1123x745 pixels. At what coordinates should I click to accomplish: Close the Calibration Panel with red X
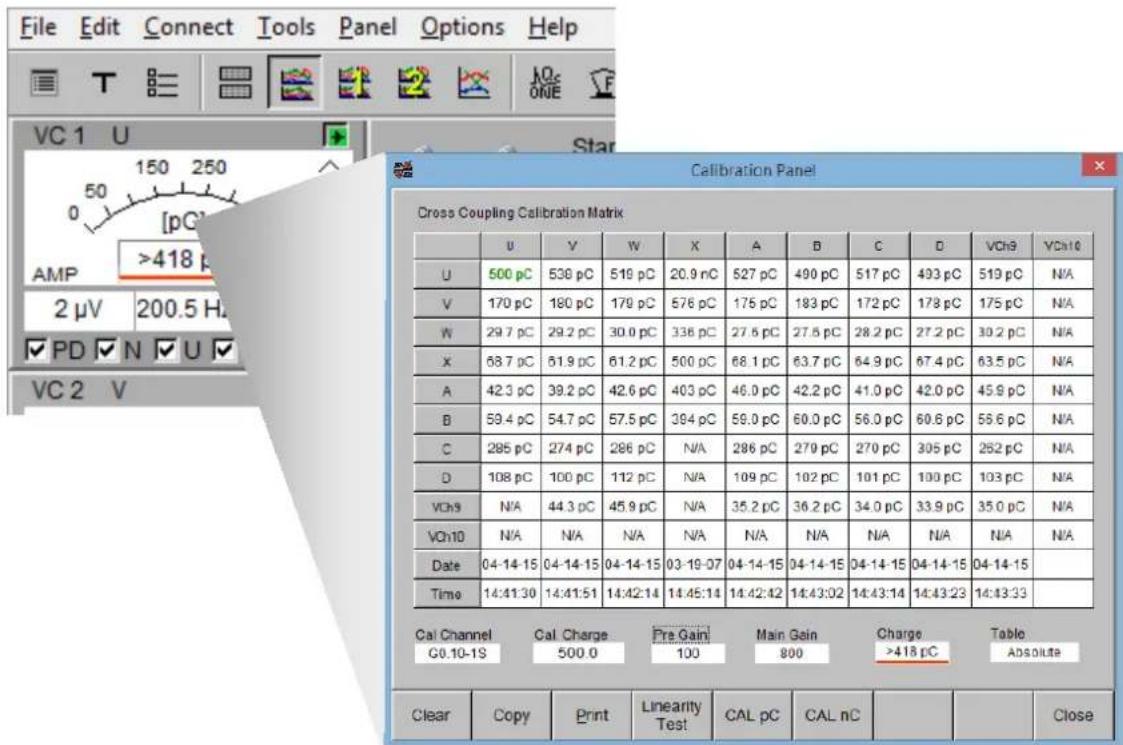(1099, 166)
